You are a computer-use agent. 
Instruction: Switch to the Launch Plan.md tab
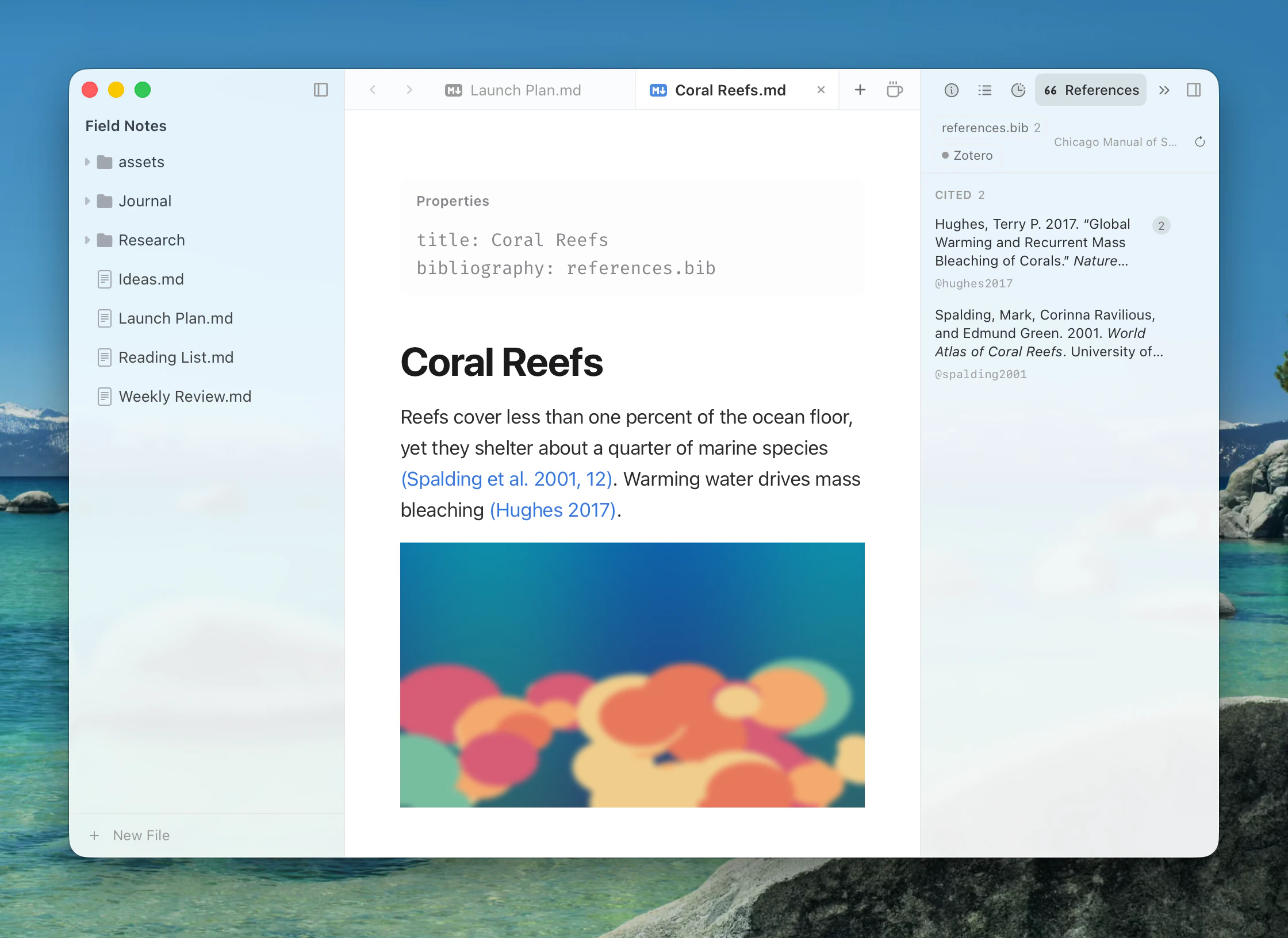[x=513, y=90]
